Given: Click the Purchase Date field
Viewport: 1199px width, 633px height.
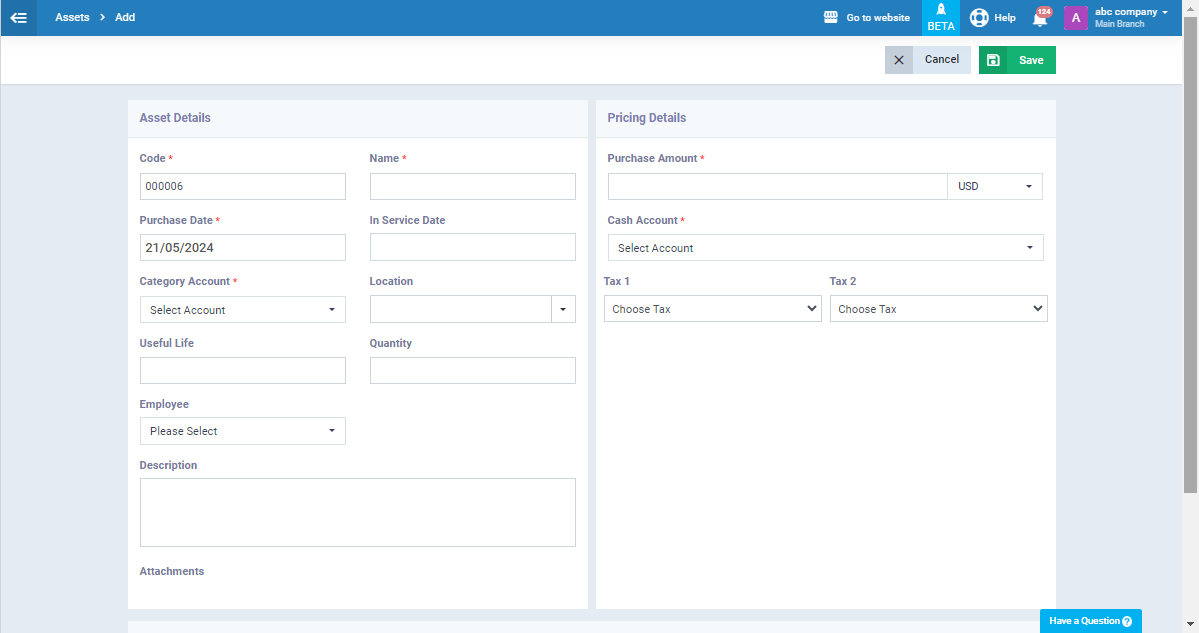Looking at the screenshot, I should point(242,248).
